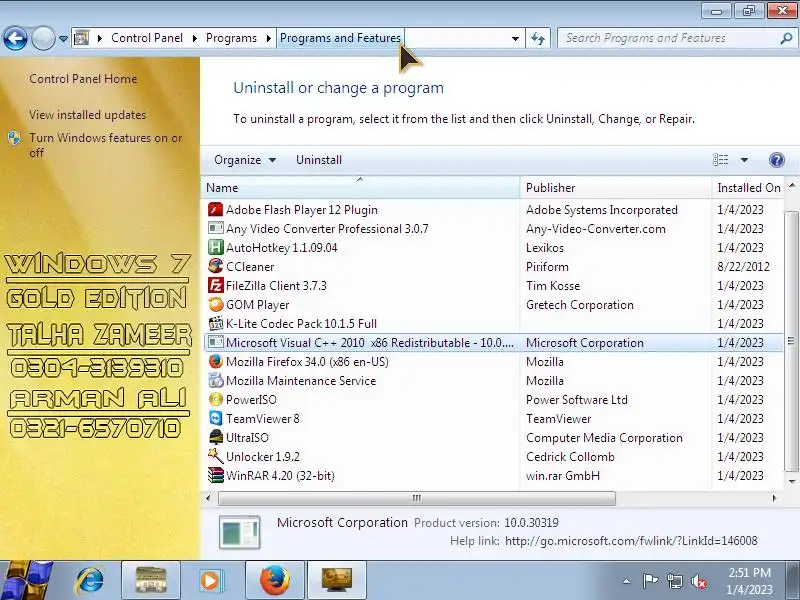Viewport: 800px width, 600px height.
Task: Click the horizontal scrollbar thumb
Action: [x=416, y=498]
